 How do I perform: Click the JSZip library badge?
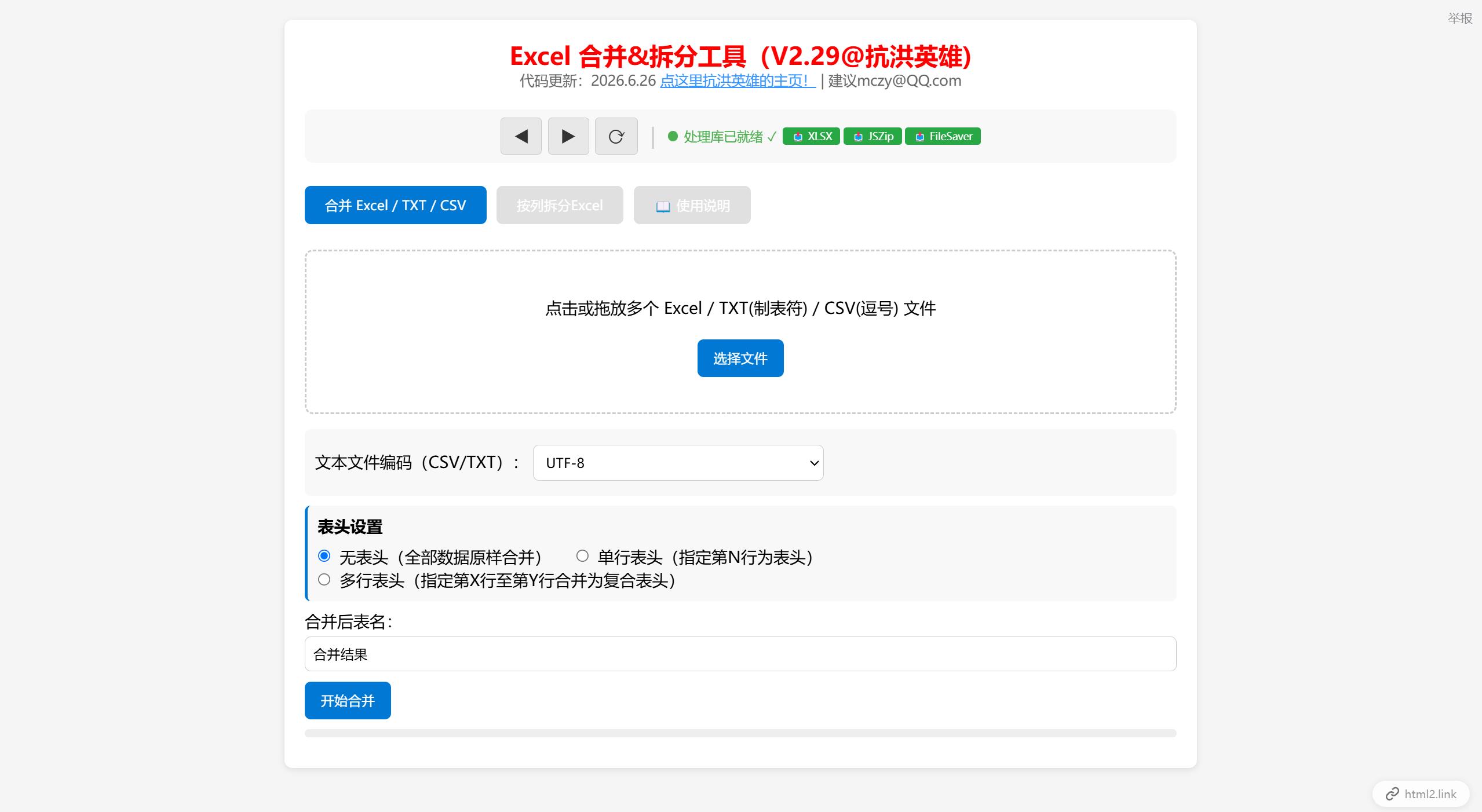pyautogui.click(x=873, y=136)
